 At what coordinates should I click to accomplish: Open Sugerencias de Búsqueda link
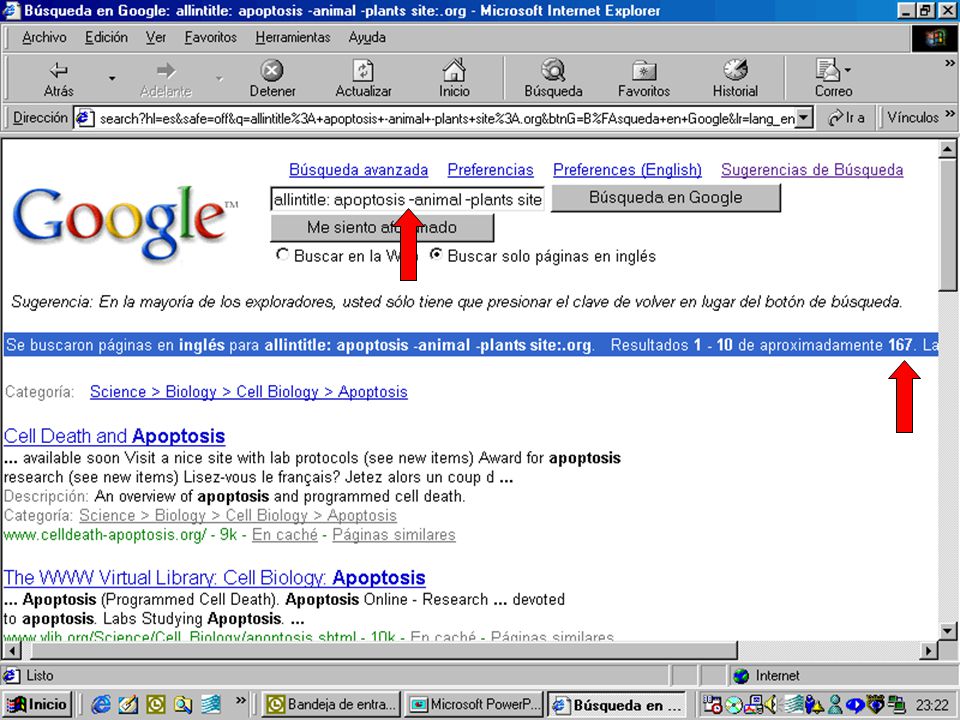point(812,170)
